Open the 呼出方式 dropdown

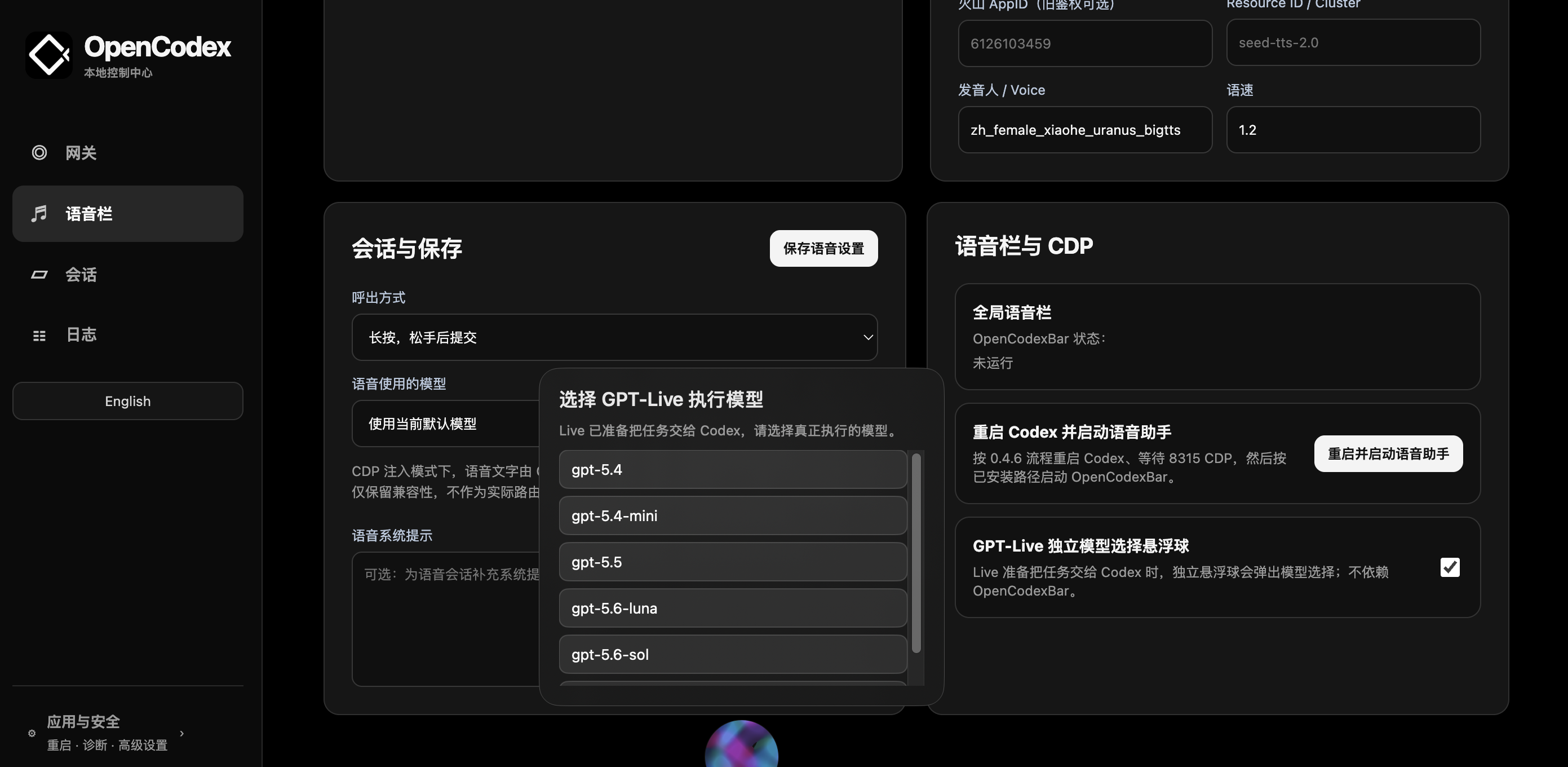coord(615,337)
